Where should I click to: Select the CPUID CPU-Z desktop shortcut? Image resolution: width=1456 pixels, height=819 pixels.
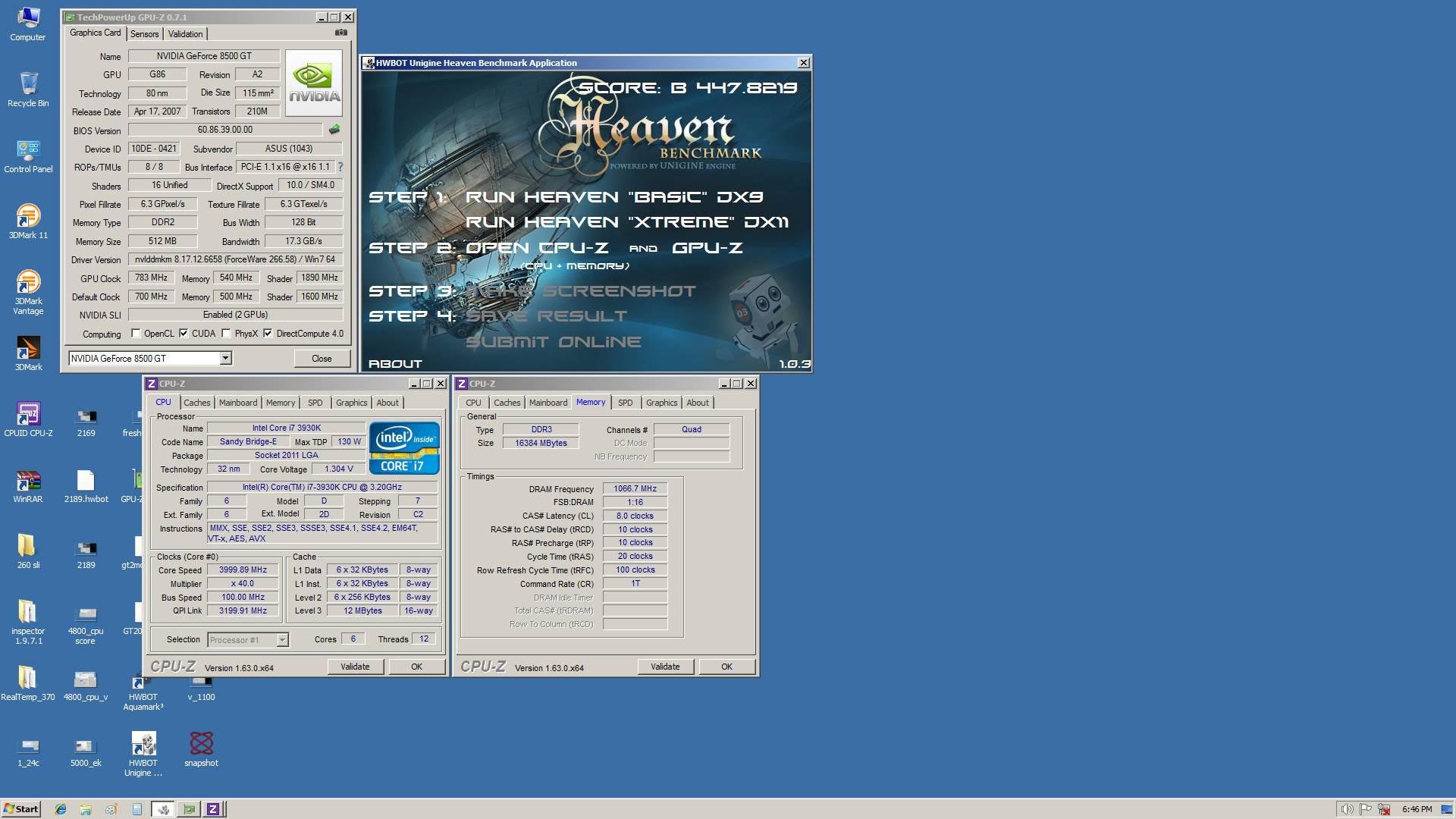[x=28, y=419]
